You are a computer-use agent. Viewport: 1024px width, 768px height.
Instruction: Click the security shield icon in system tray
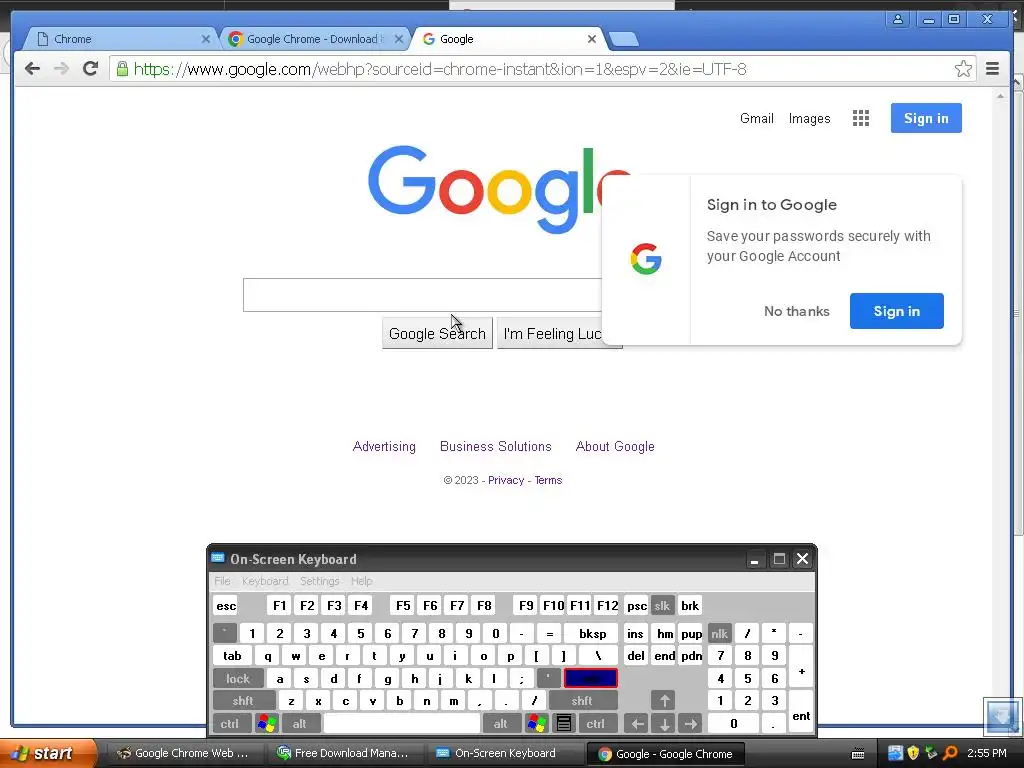(913, 753)
